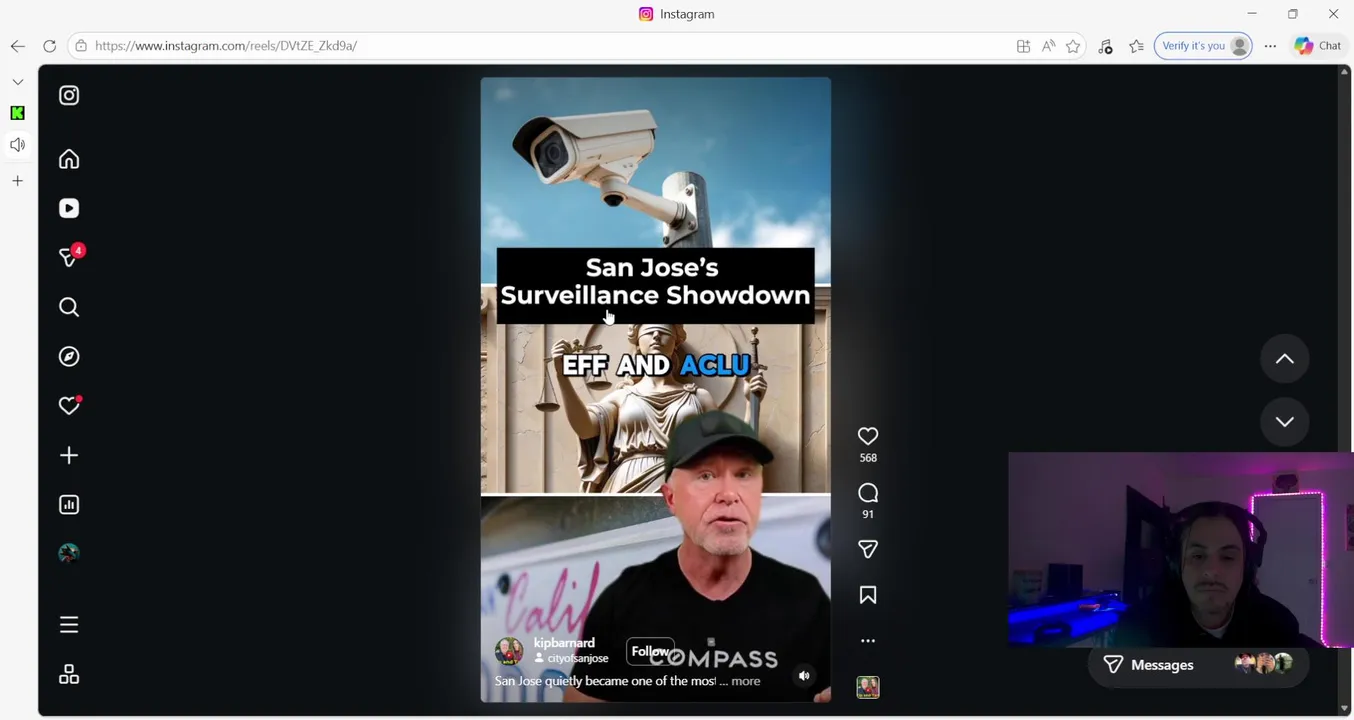Open Instagram home logo in sidebar
The image size is (1354, 720).
click(x=69, y=95)
